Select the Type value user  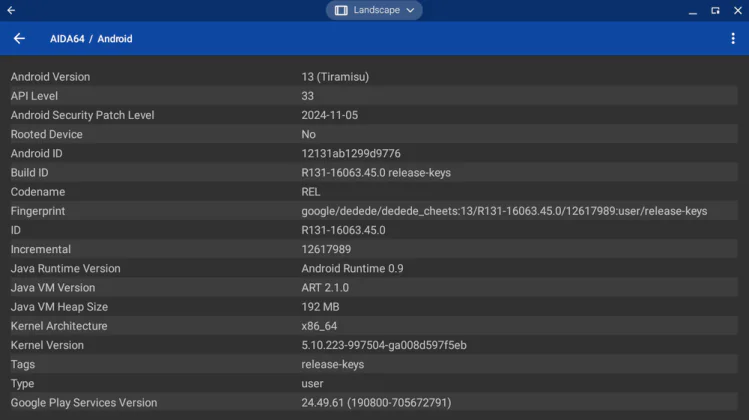coord(312,383)
